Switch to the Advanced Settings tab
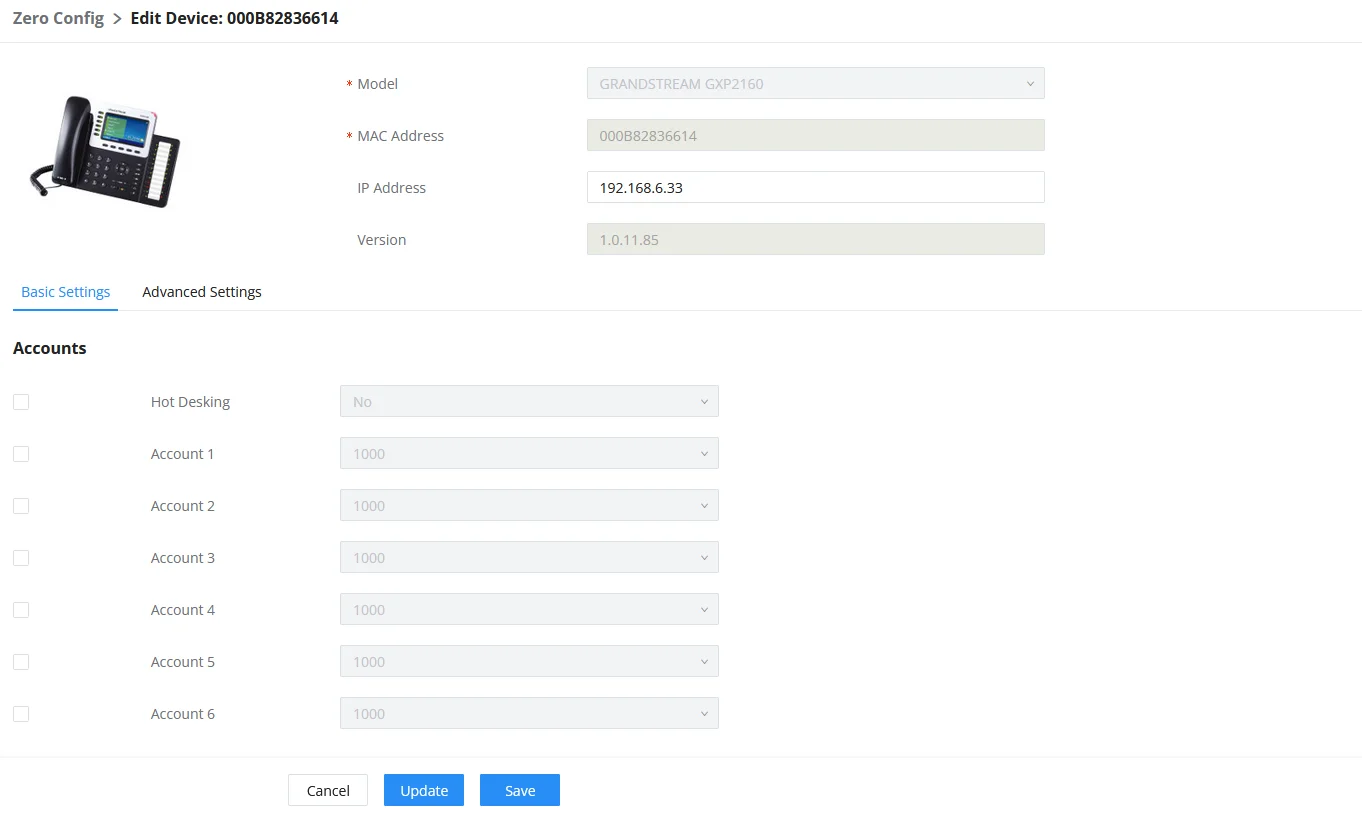1362x819 pixels. point(202,292)
